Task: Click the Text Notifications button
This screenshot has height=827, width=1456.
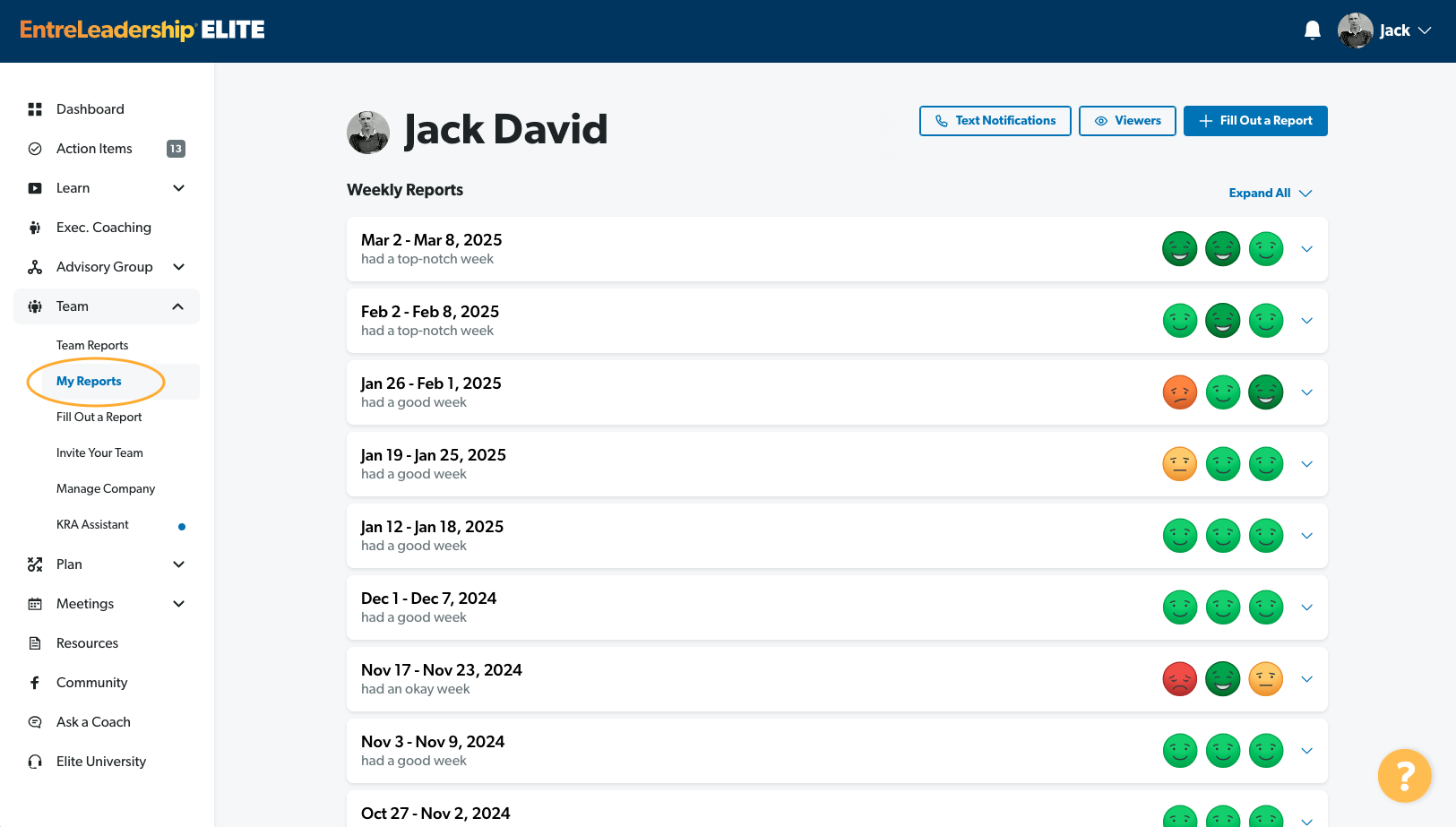Action: point(995,121)
